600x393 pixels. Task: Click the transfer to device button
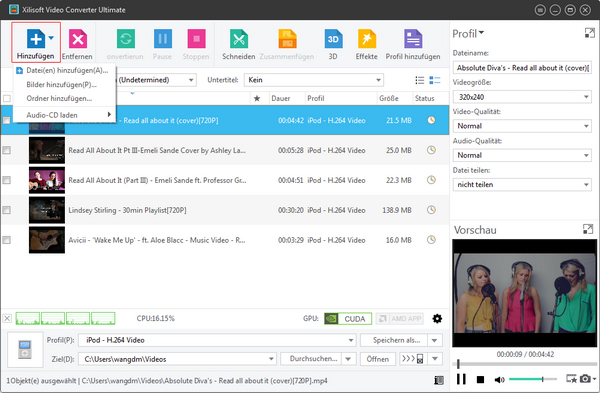pyautogui.click(x=413, y=359)
